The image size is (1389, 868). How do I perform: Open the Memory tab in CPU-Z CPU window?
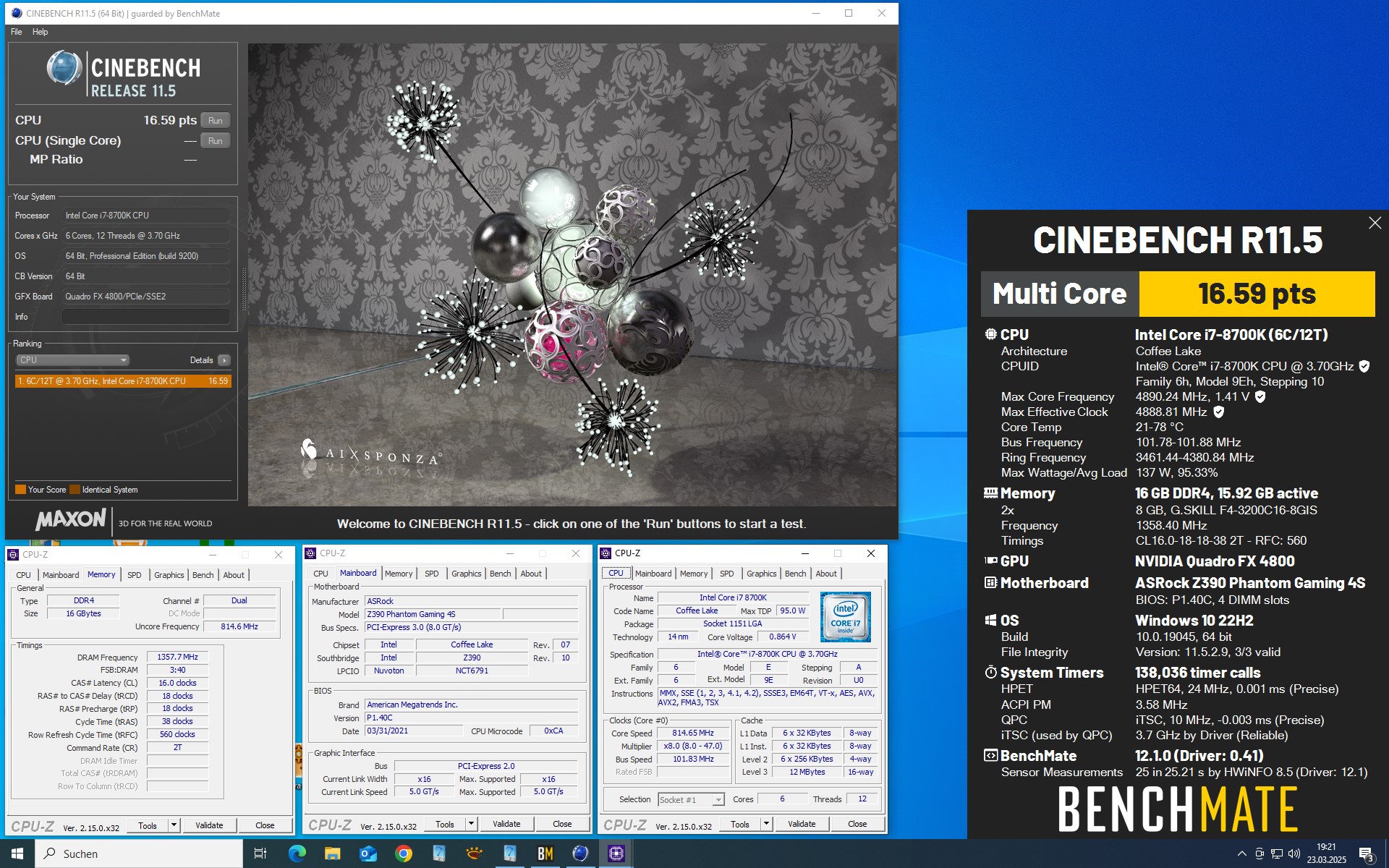coord(694,574)
